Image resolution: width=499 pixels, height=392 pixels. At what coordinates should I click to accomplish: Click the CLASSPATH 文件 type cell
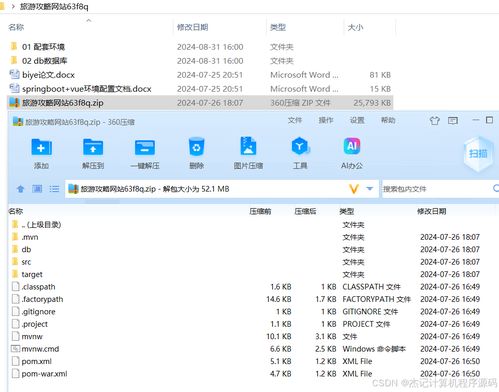[371, 287]
